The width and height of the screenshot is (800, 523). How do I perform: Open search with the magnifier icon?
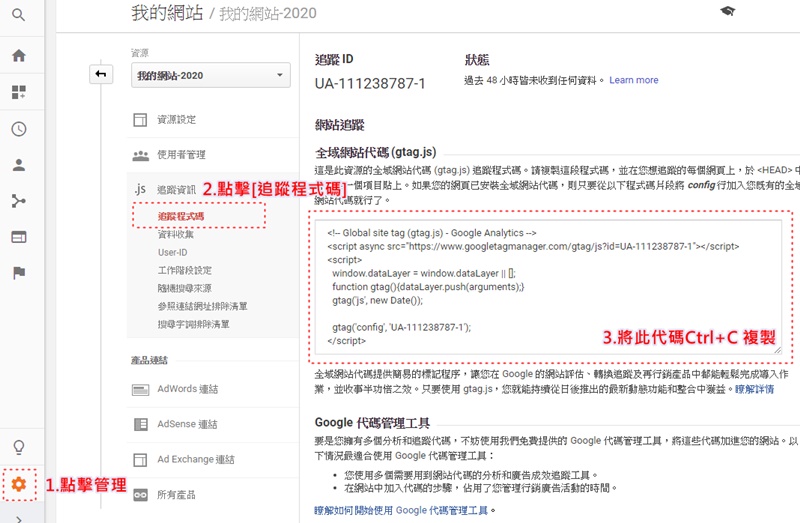pos(18,15)
